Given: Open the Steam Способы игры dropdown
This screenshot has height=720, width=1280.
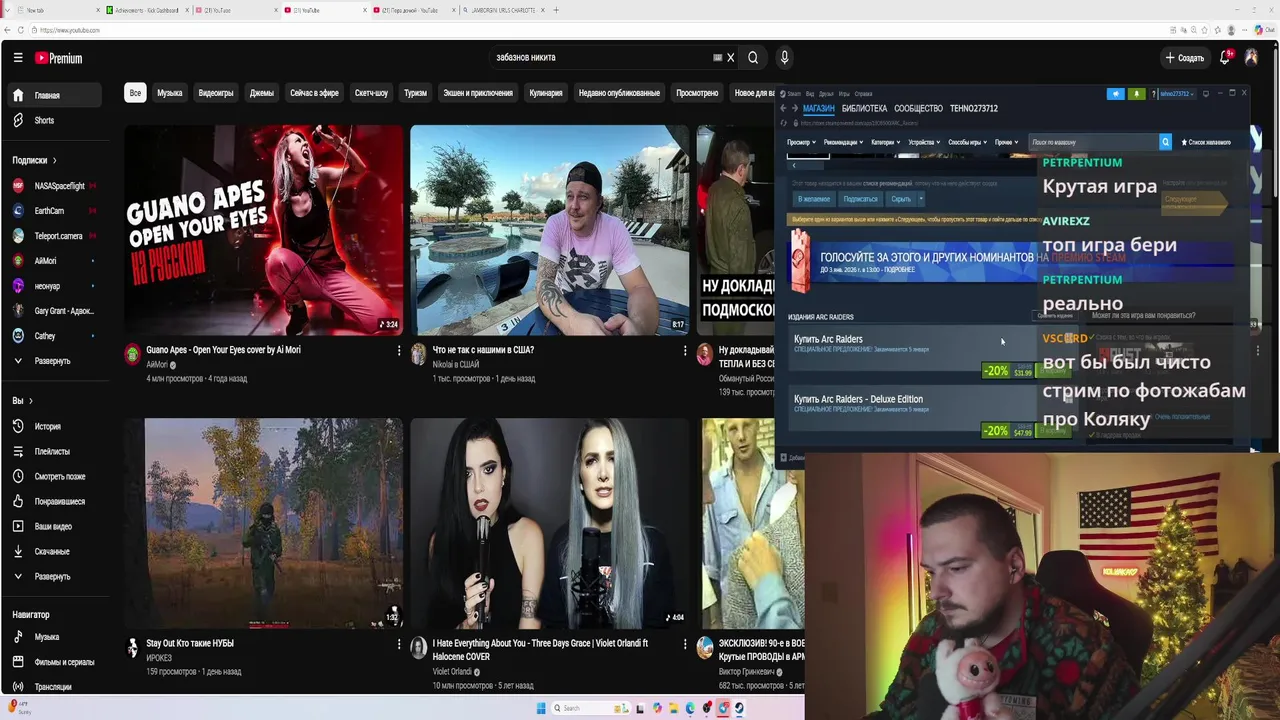Looking at the screenshot, I should click(967, 142).
